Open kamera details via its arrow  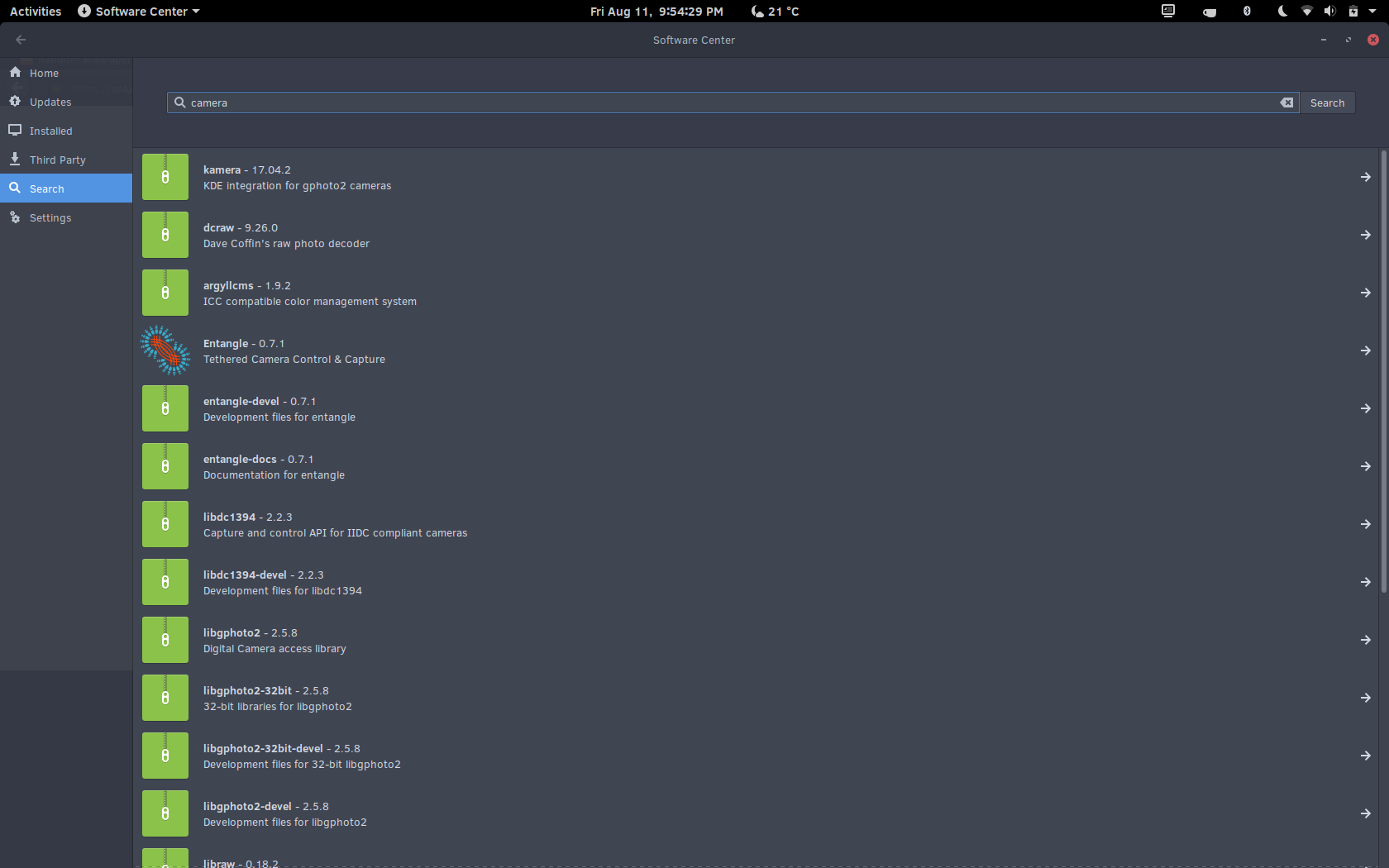pos(1366,177)
